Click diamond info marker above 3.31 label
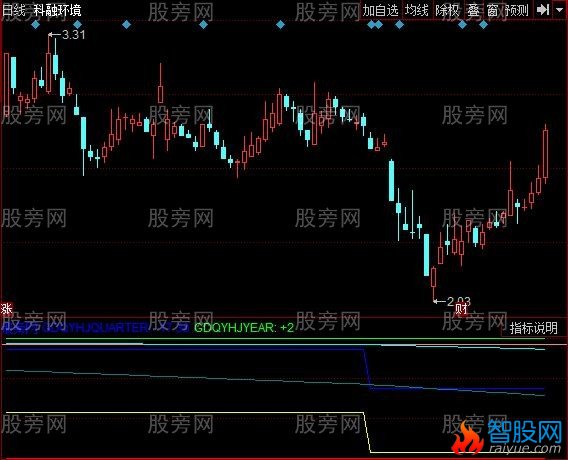The image size is (568, 460). [x=77, y=25]
